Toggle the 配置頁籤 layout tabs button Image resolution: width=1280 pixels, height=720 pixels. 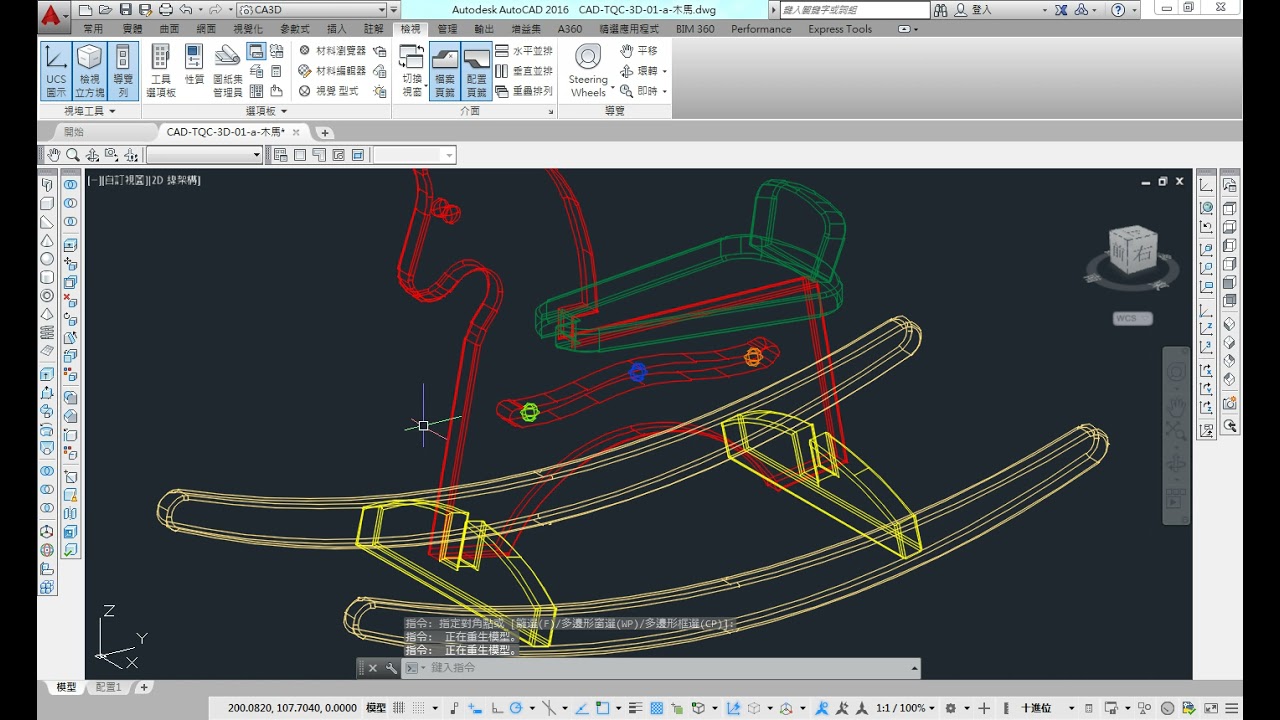477,73
